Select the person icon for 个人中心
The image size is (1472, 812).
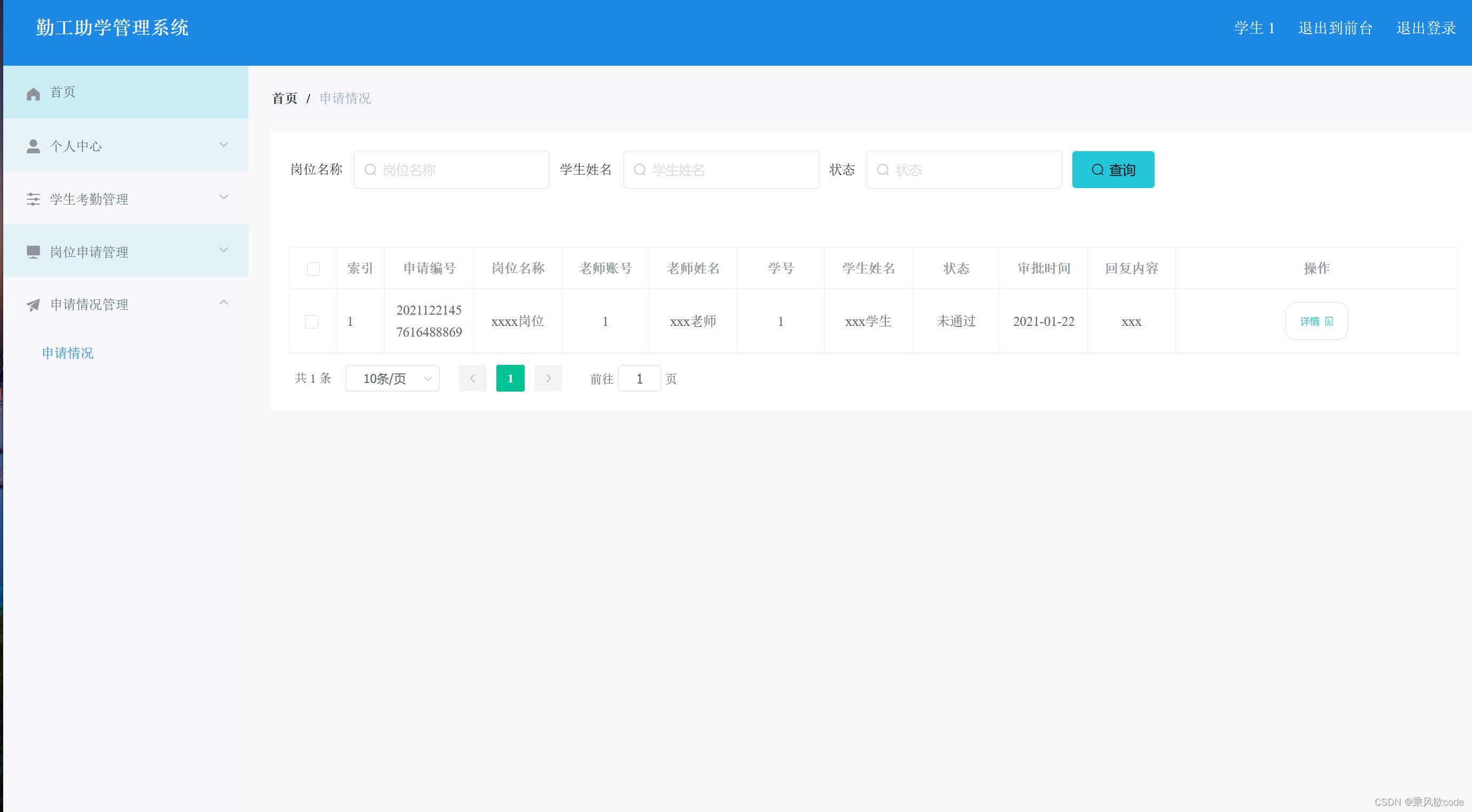coord(33,146)
